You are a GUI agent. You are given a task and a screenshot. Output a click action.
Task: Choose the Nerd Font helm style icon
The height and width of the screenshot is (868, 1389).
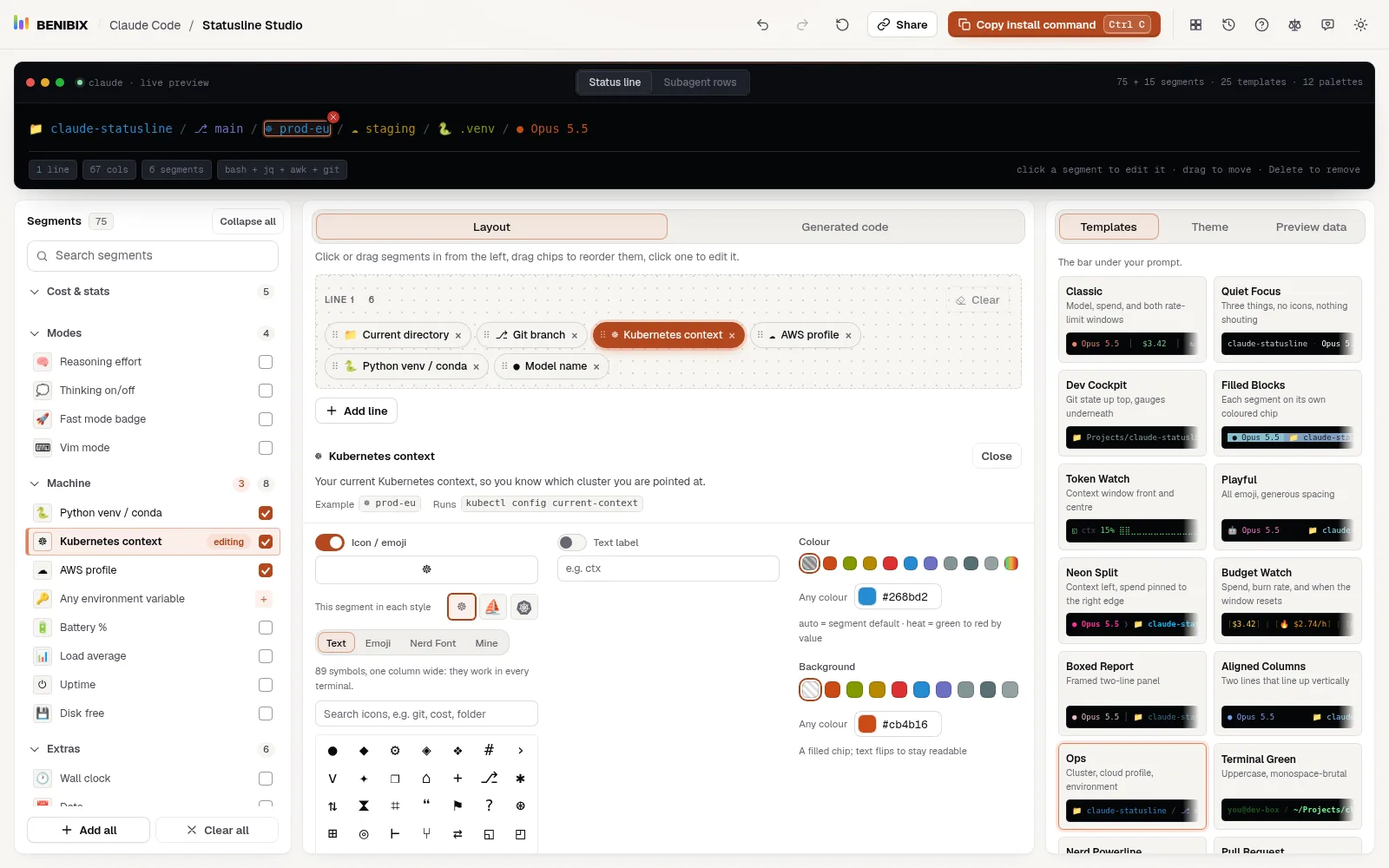[x=524, y=607]
